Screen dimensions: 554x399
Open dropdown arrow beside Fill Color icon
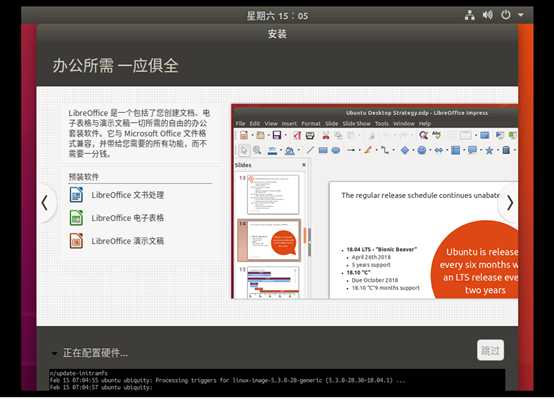299,151
